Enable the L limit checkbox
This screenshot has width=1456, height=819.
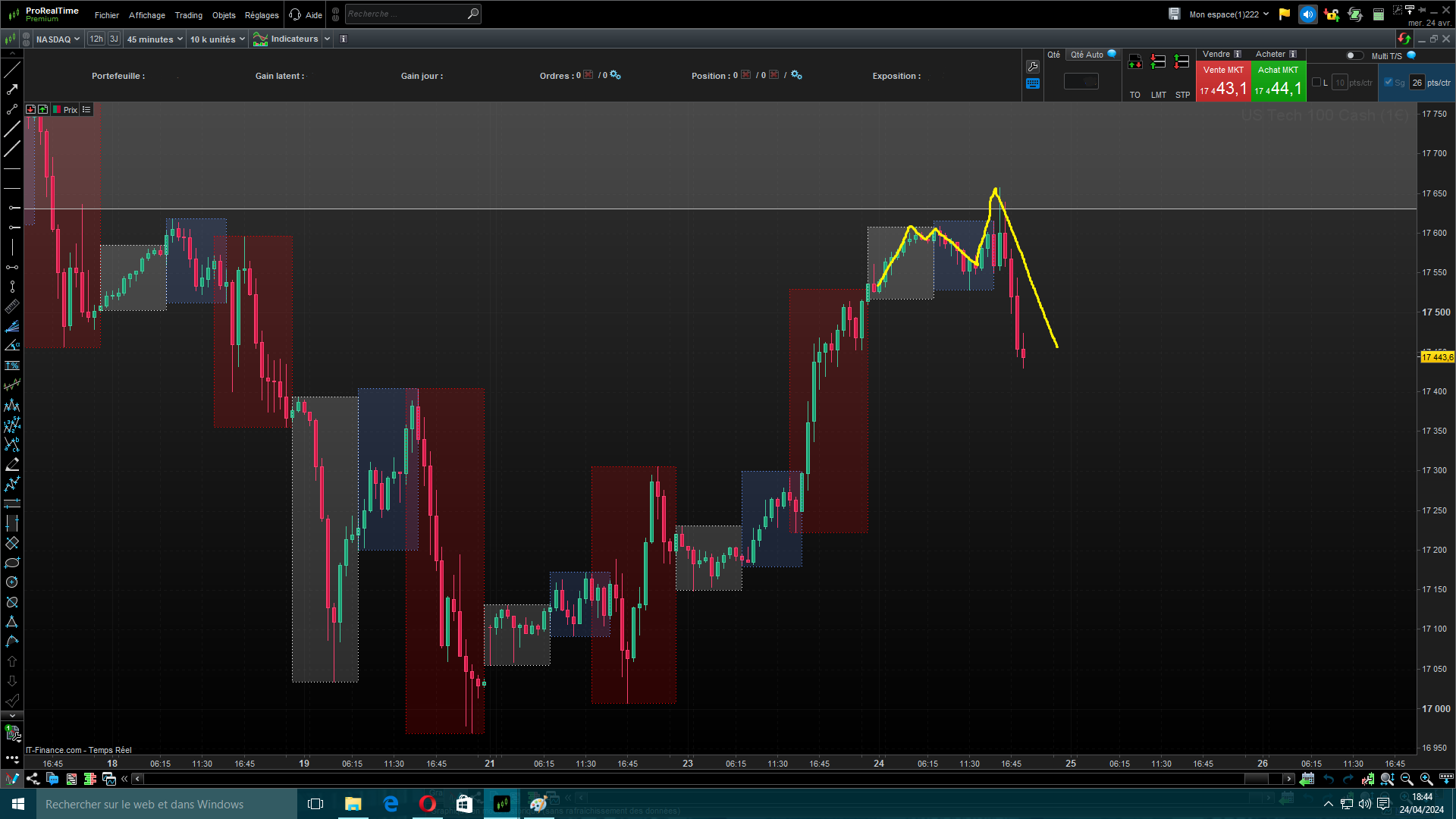tap(1316, 83)
